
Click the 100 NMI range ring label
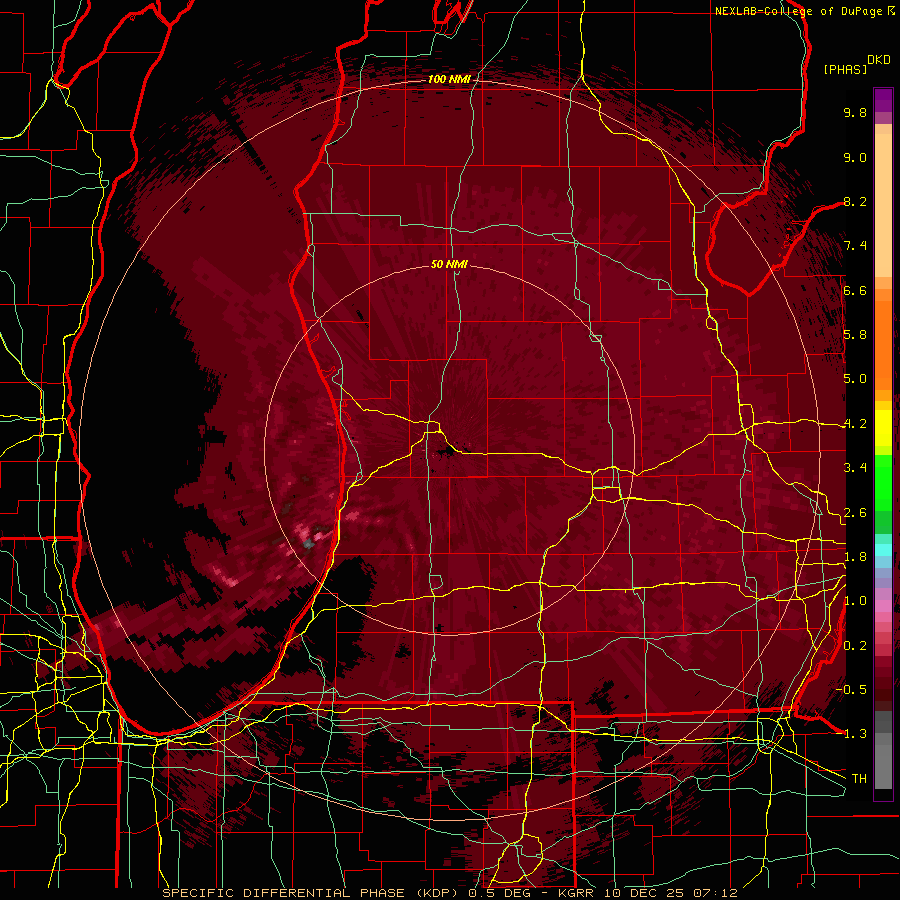[x=449, y=79]
